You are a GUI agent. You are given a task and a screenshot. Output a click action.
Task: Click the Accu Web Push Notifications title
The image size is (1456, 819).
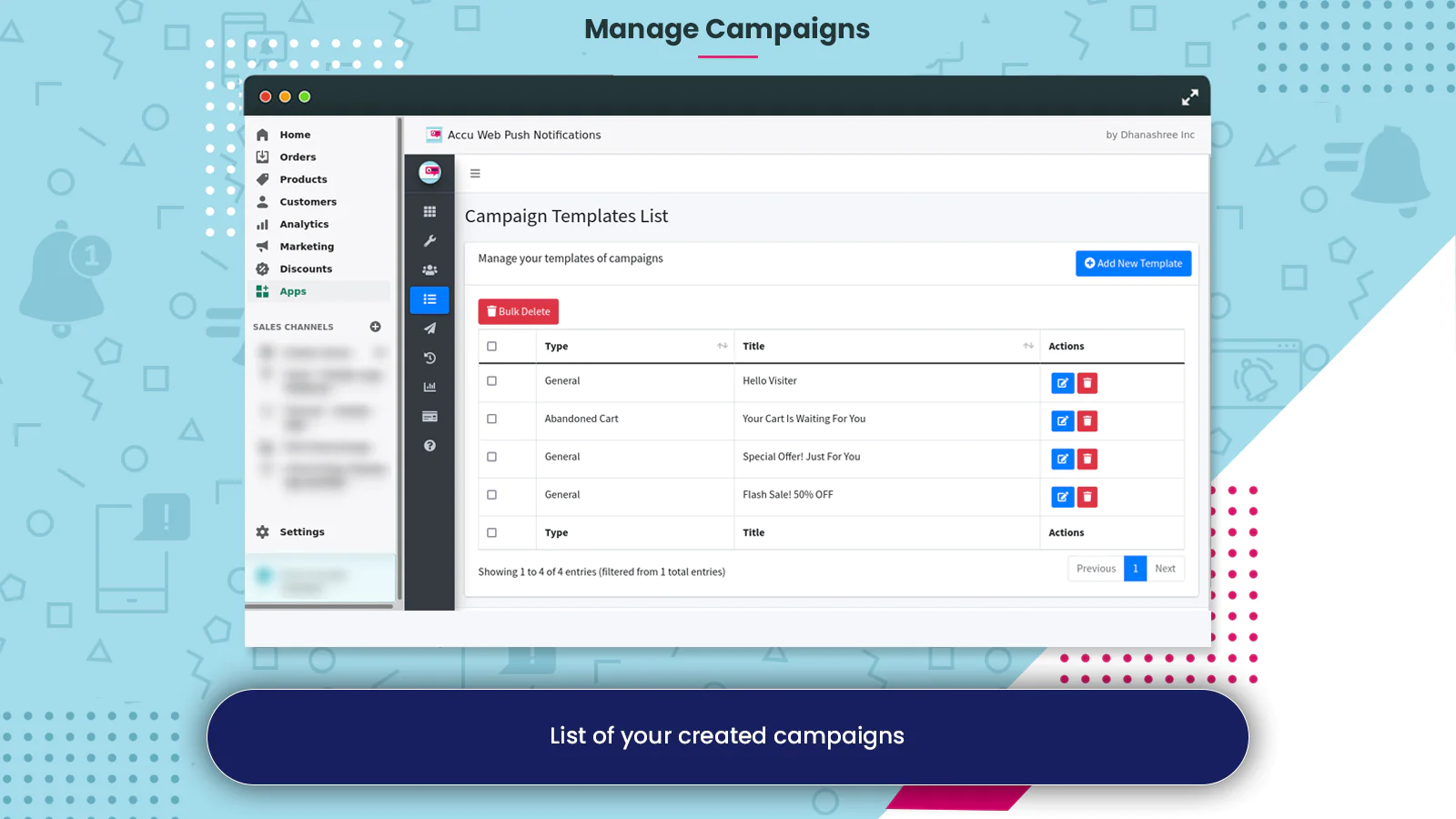[524, 135]
